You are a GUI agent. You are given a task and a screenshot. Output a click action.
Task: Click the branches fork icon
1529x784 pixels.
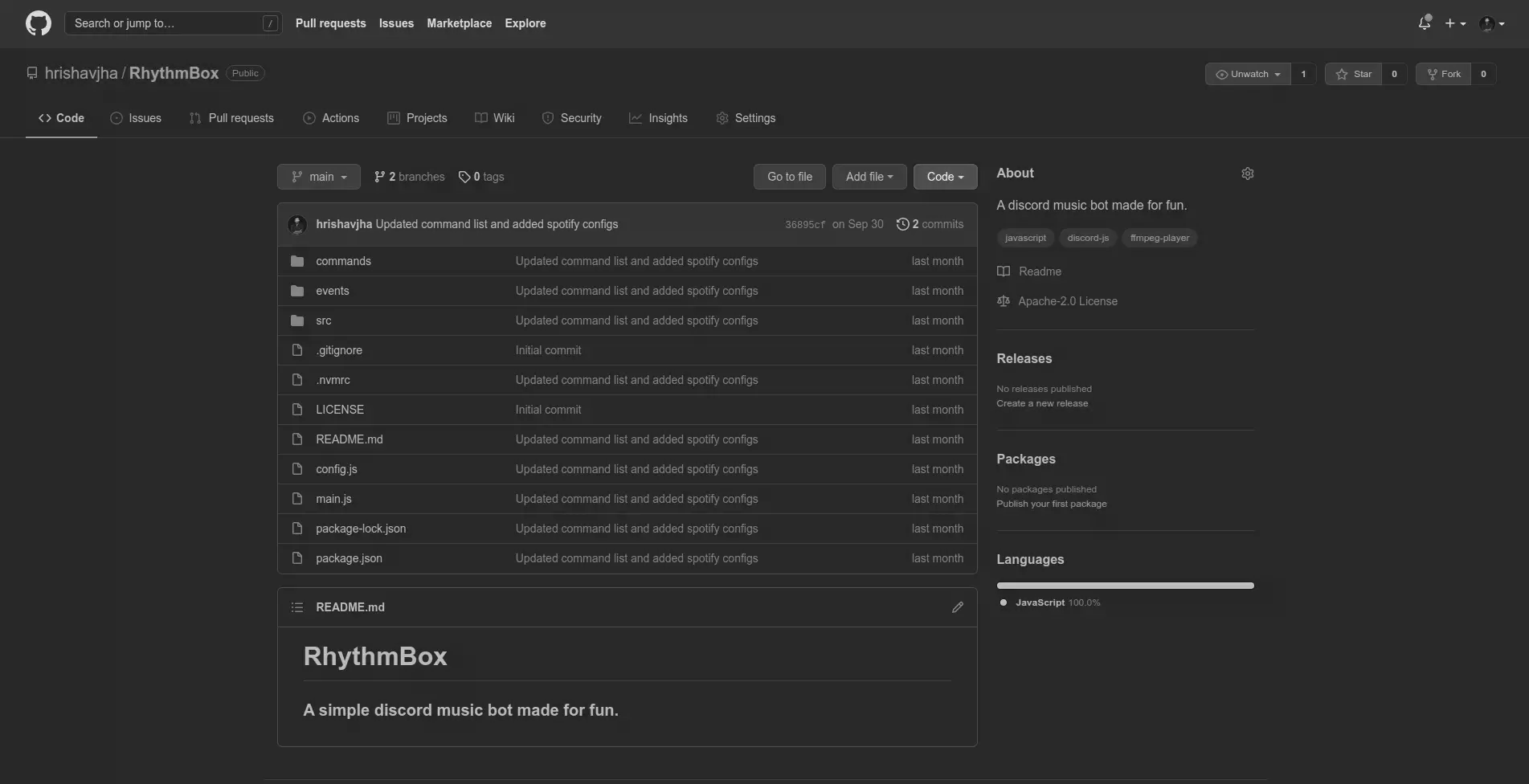pos(379,177)
